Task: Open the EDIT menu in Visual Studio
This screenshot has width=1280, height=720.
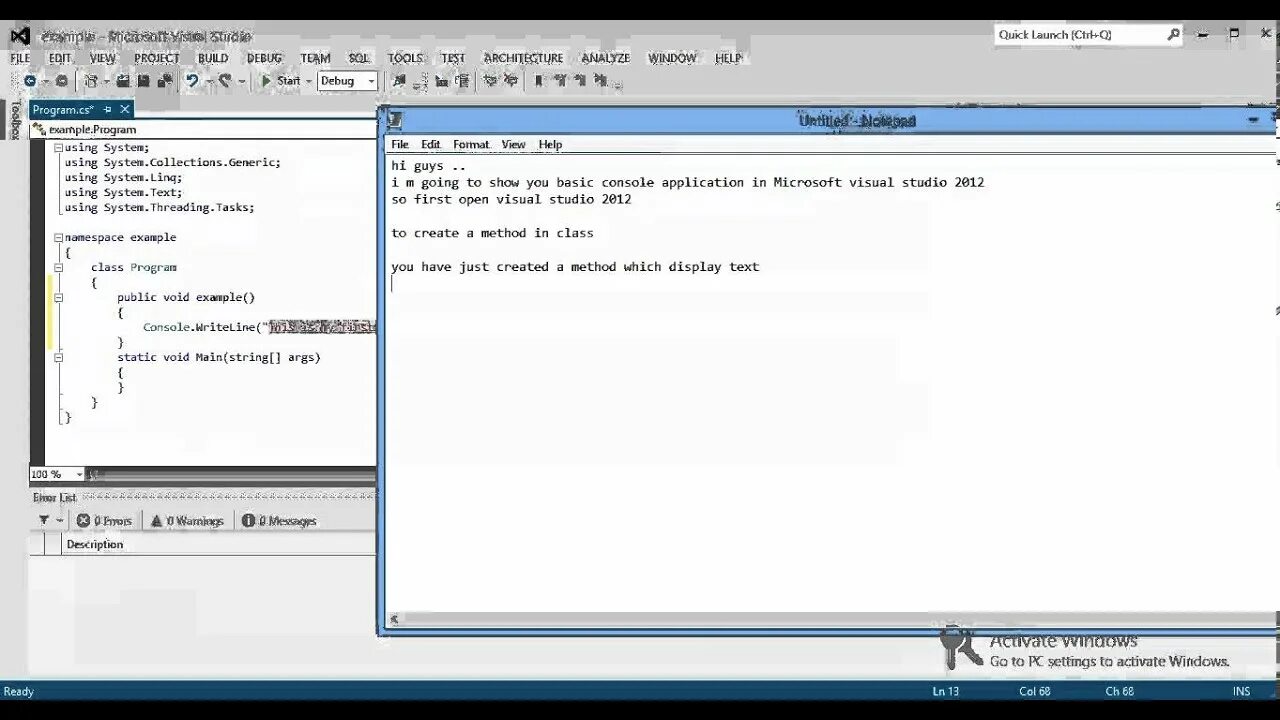Action: coord(60,58)
